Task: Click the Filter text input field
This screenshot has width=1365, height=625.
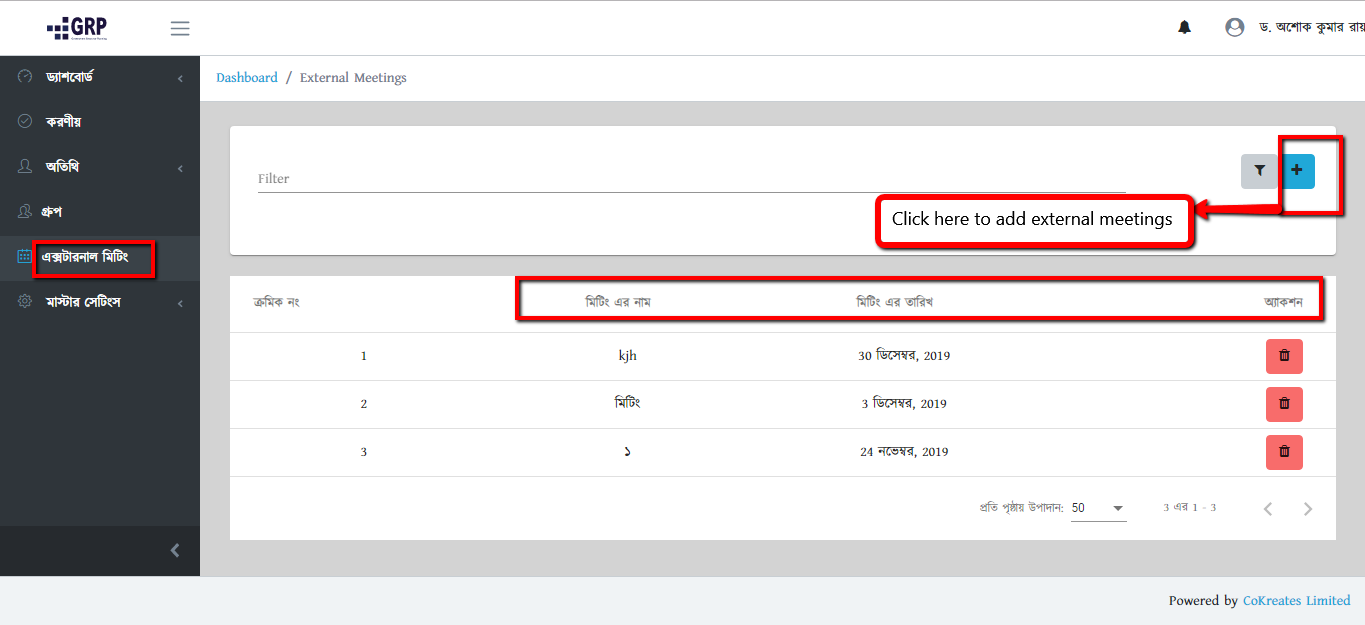Action: click(x=690, y=179)
